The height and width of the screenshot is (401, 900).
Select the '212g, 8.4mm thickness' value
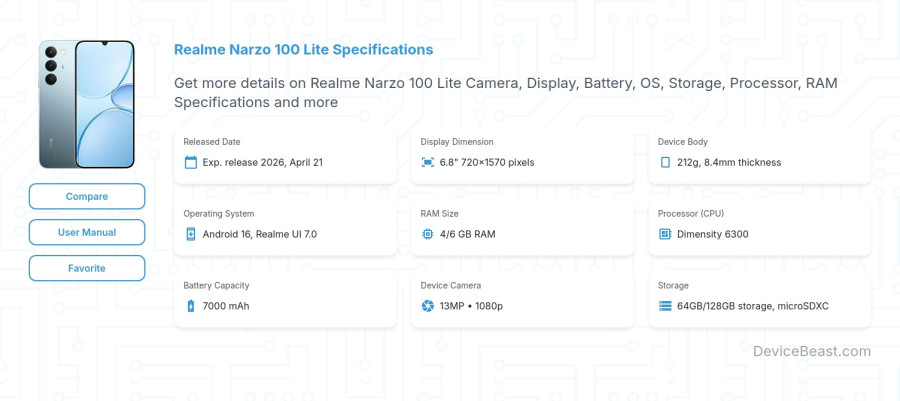(729, 162)
